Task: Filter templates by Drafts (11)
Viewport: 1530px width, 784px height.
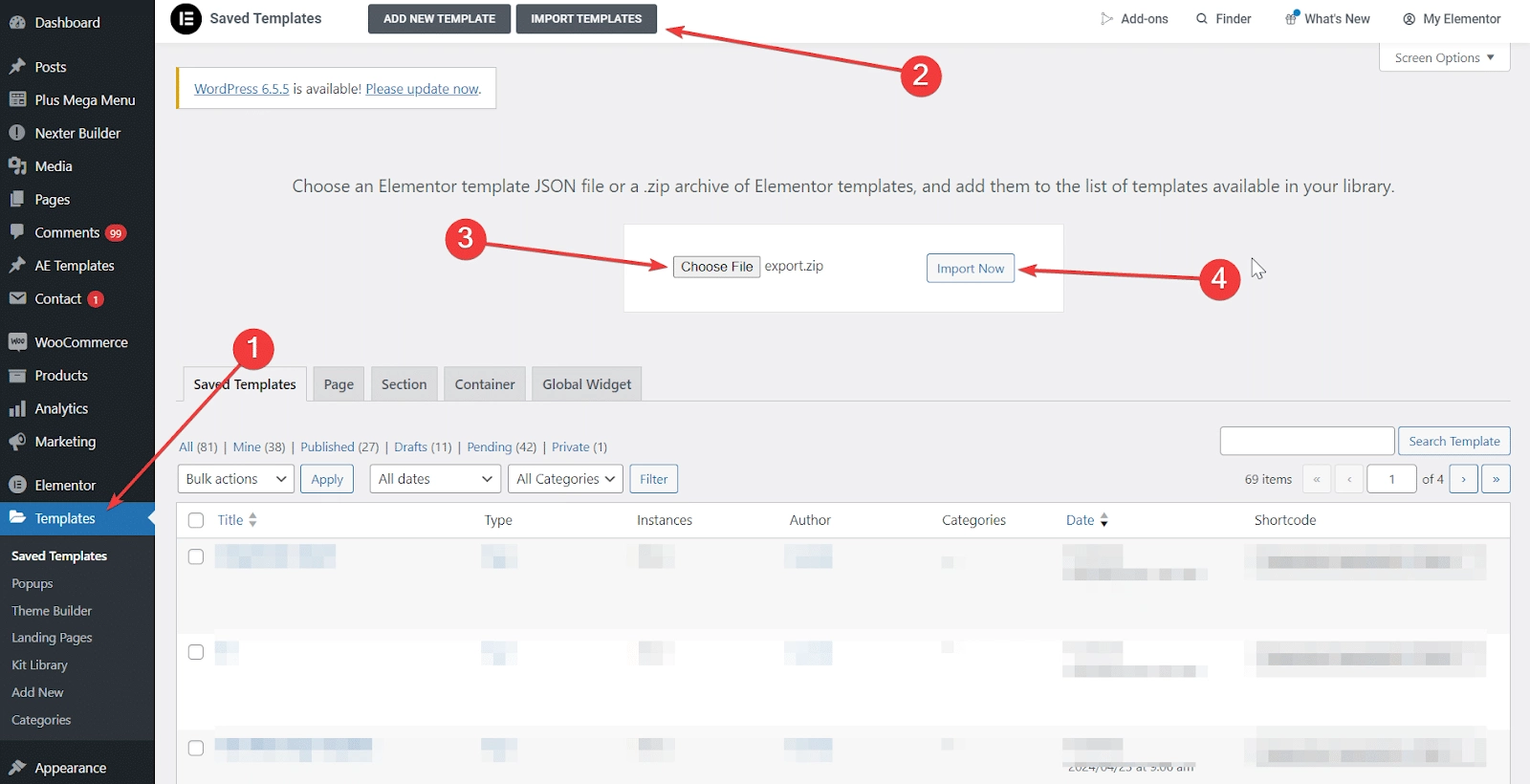Action: 423,446
